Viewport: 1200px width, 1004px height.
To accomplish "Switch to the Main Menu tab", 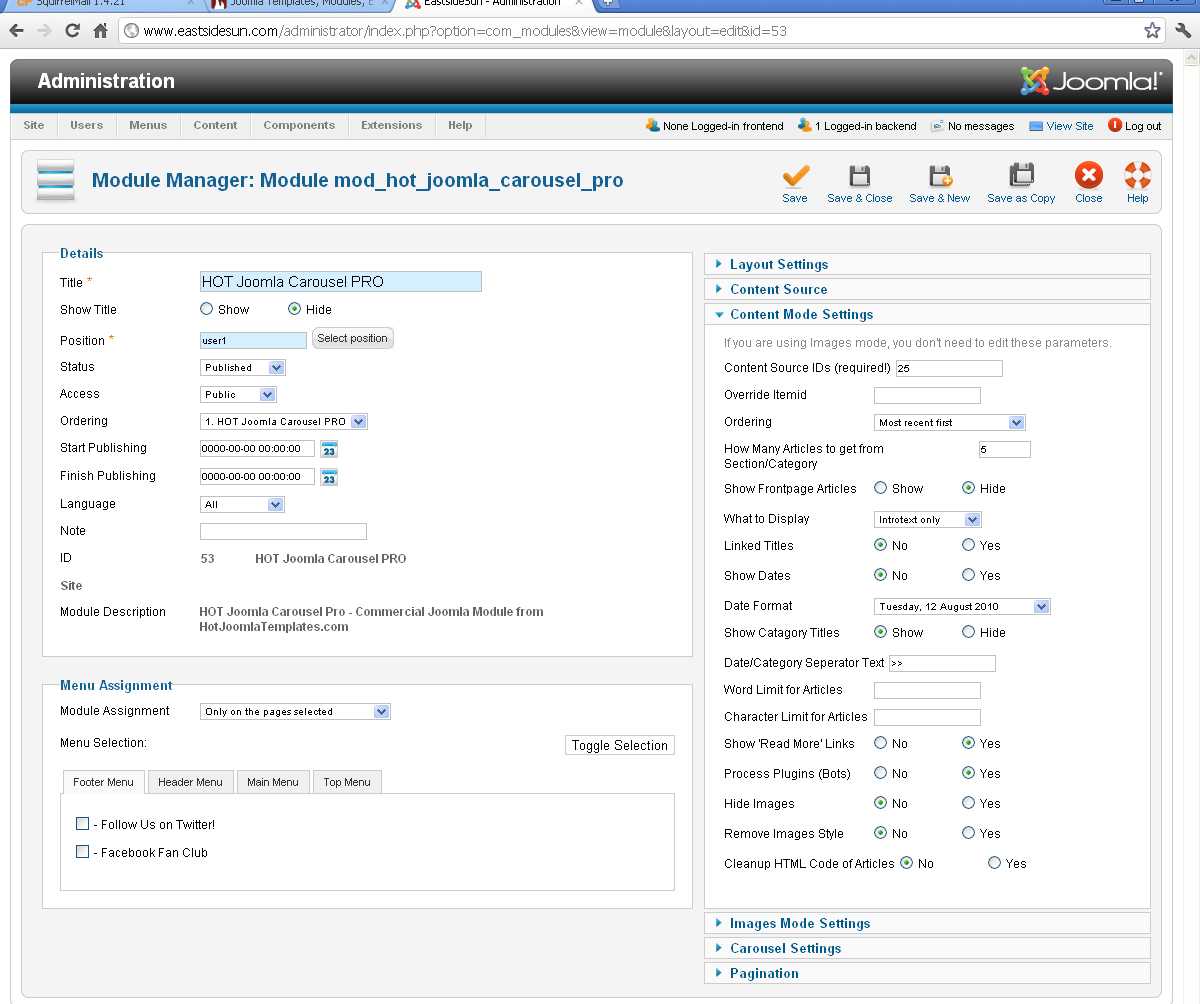I will point(273,782).
